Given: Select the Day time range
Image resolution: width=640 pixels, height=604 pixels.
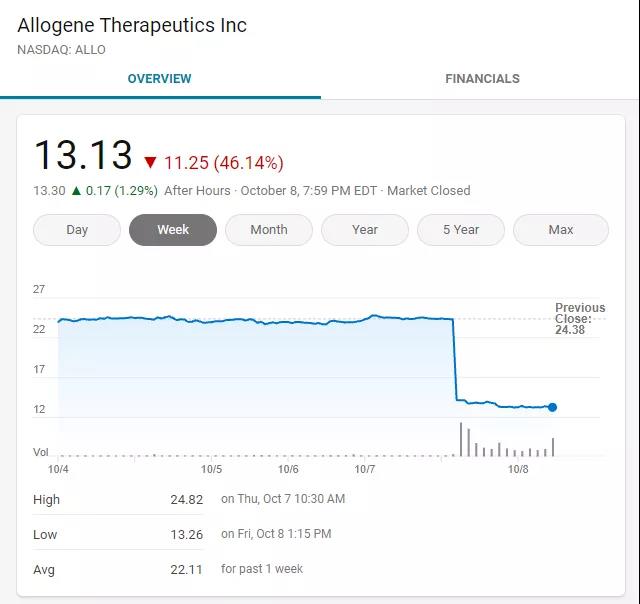Looking at the screenshot, I should pos(77,230).
